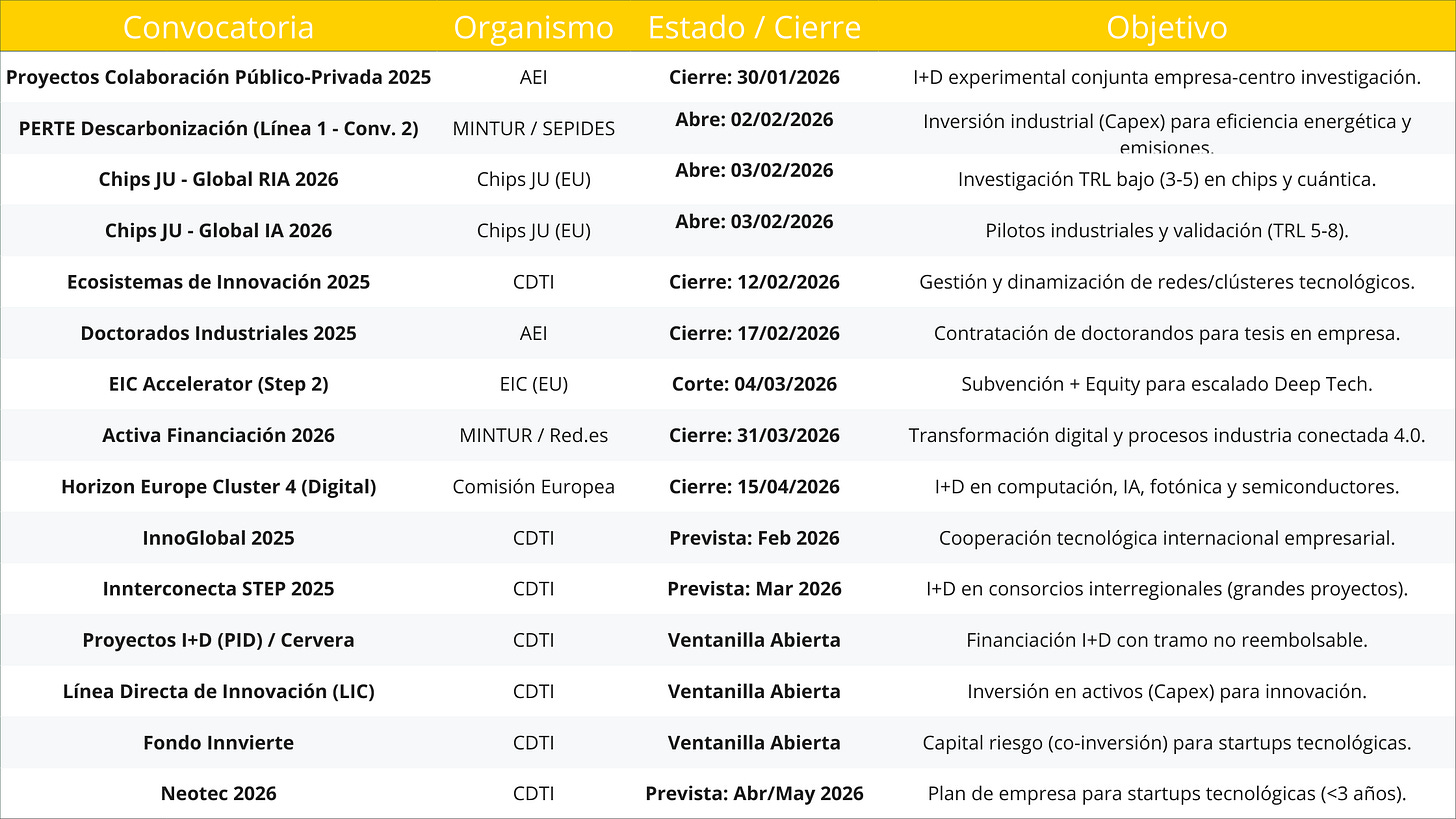The width and height of the screenshot is (1456, 819).
Task: Click 'Pilotos industriales y validación (TRL 5-8).' text
Action: coord(1166,231)
